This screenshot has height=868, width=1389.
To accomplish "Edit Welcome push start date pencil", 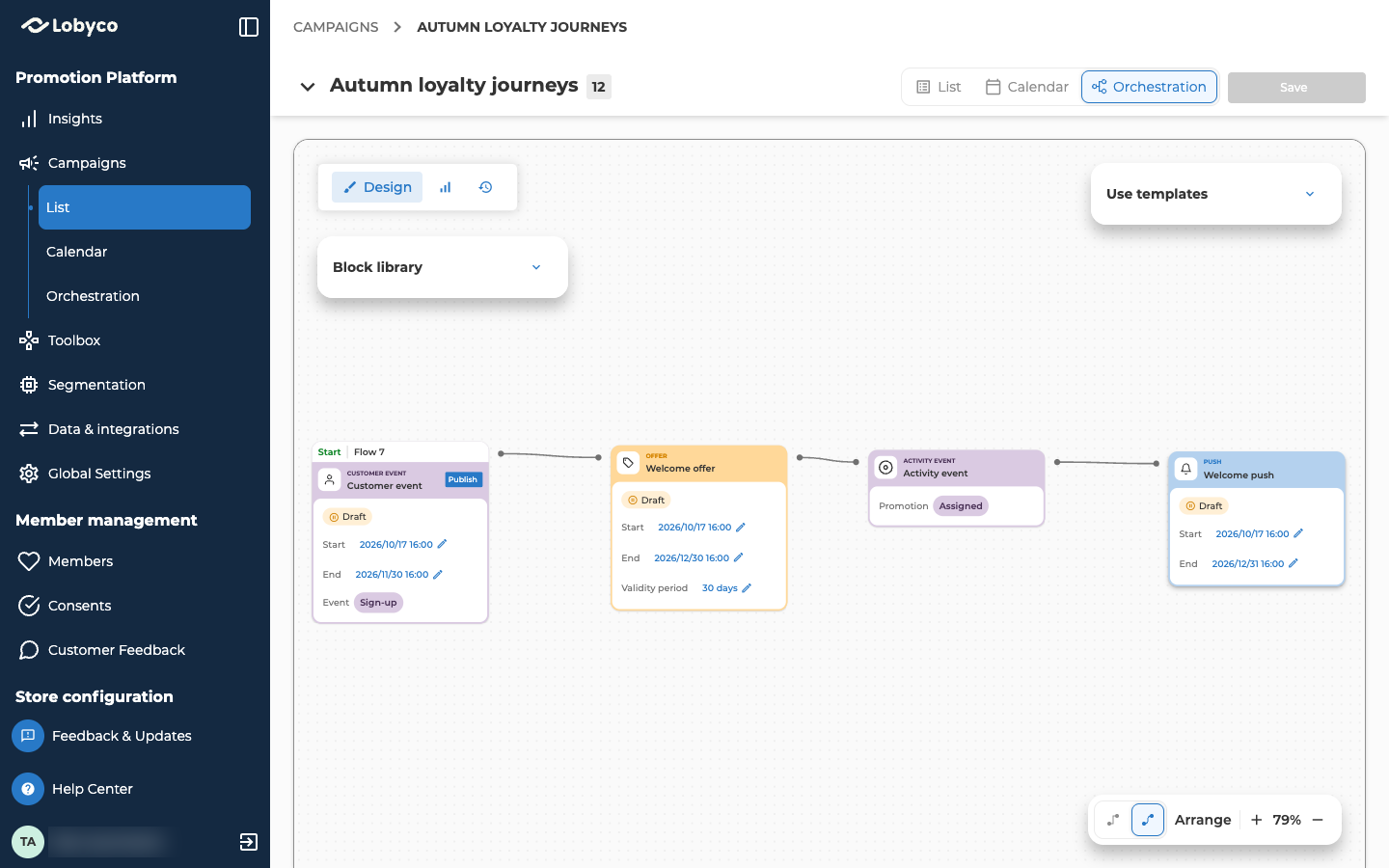I will [1298, 533].
